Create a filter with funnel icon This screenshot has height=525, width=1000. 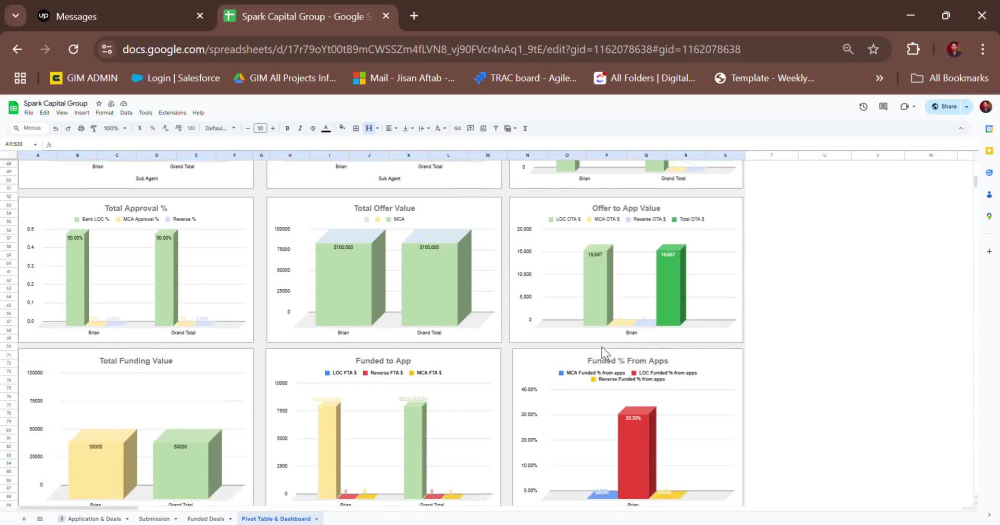point(496,128)
